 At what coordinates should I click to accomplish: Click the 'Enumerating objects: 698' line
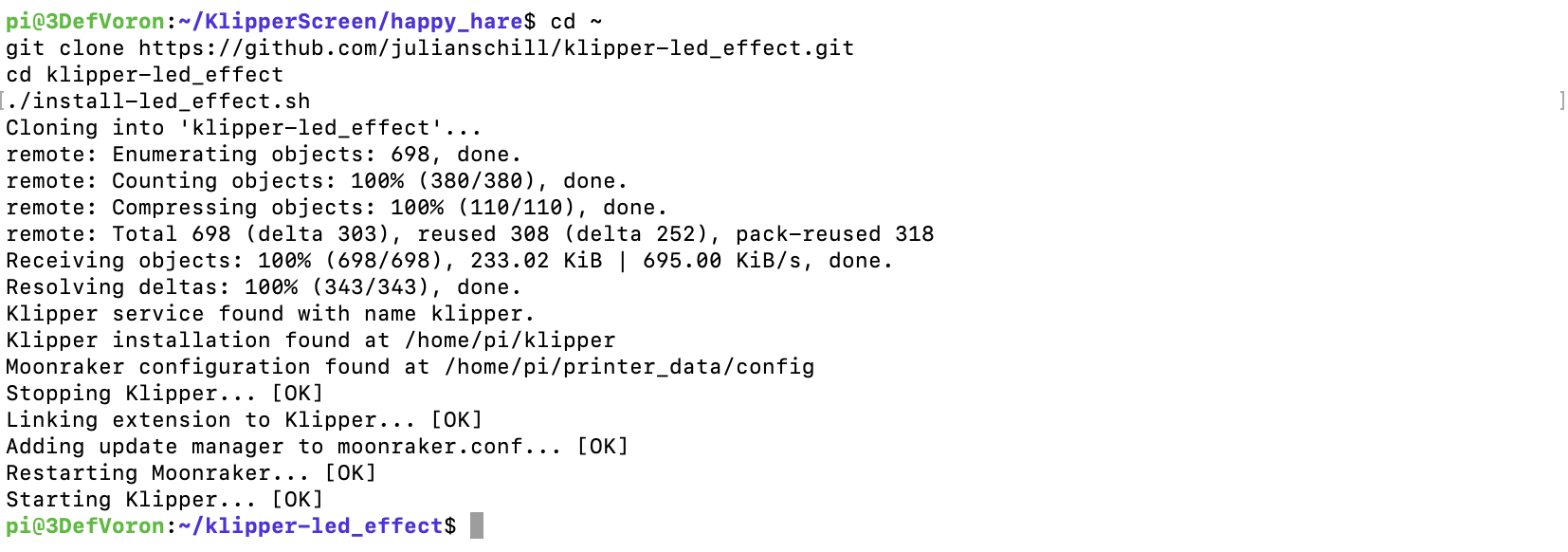[x=264, y=155]
